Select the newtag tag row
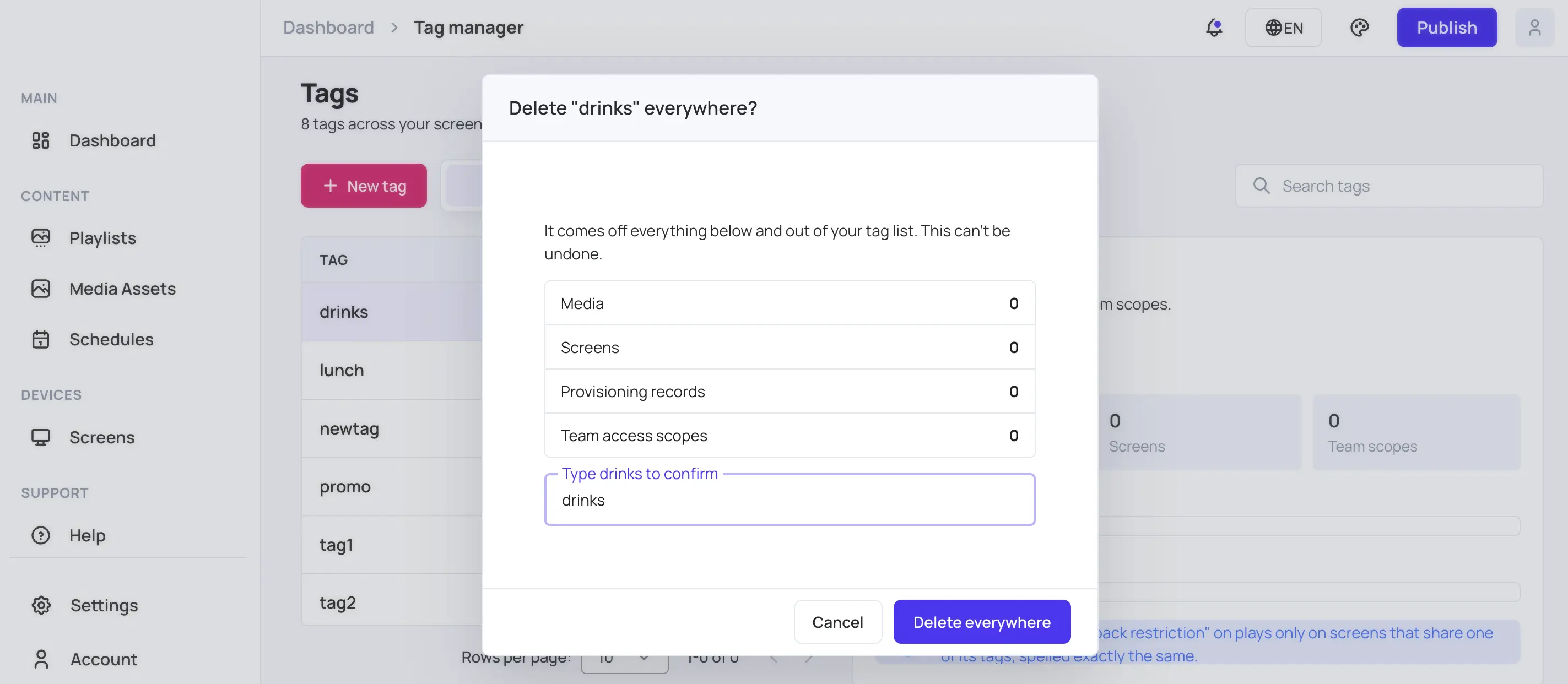 392,428
